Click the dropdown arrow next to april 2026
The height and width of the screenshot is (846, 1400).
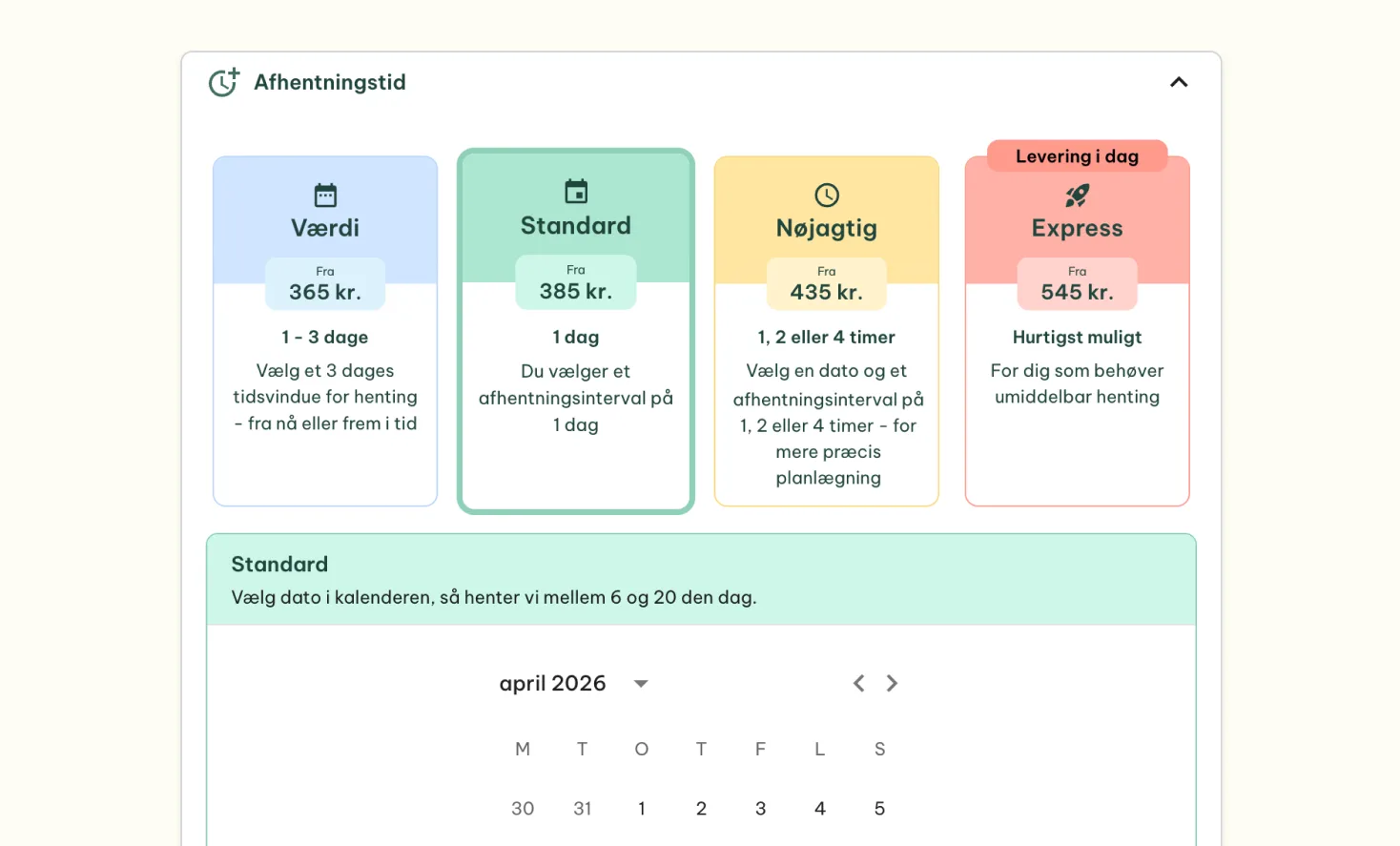click(x=641, y=684)
